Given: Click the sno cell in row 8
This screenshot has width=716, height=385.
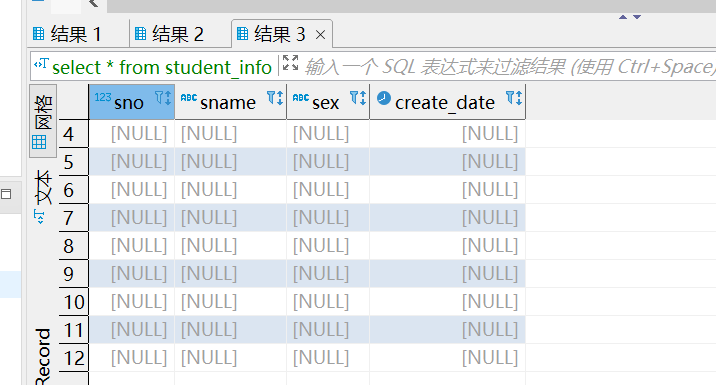Looking at the screenshot, I should [132, 246].
